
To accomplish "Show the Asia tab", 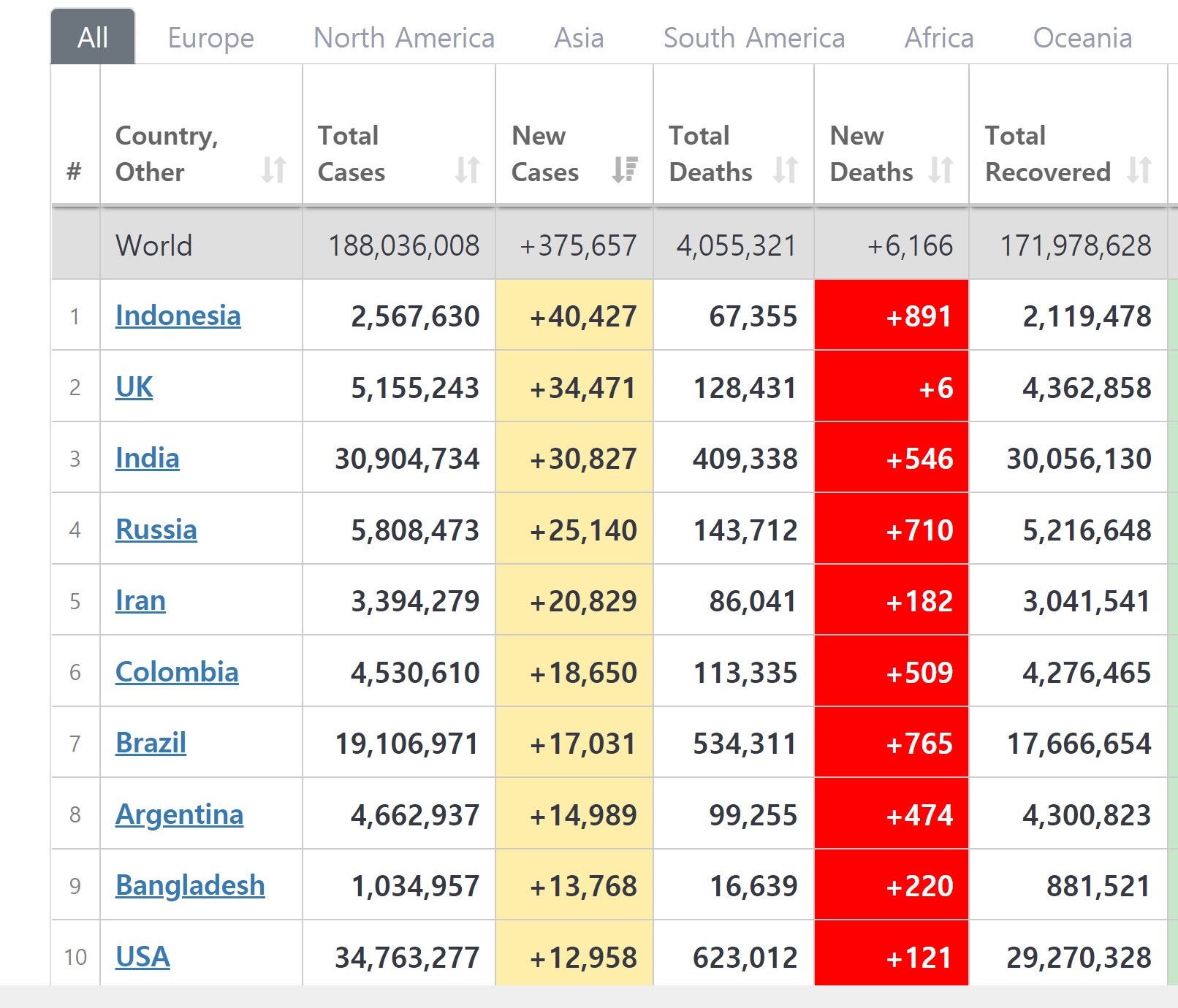I will (579, 37).
